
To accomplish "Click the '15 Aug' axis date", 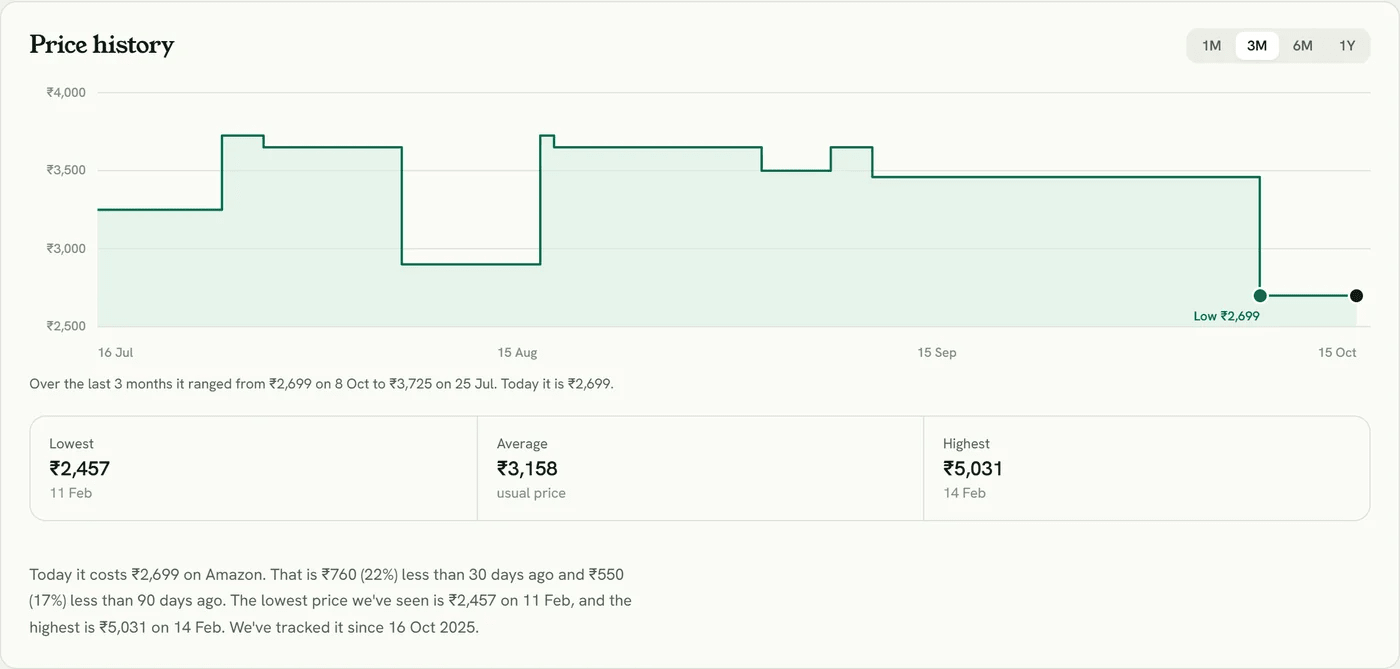I will (x=517, y=353).
